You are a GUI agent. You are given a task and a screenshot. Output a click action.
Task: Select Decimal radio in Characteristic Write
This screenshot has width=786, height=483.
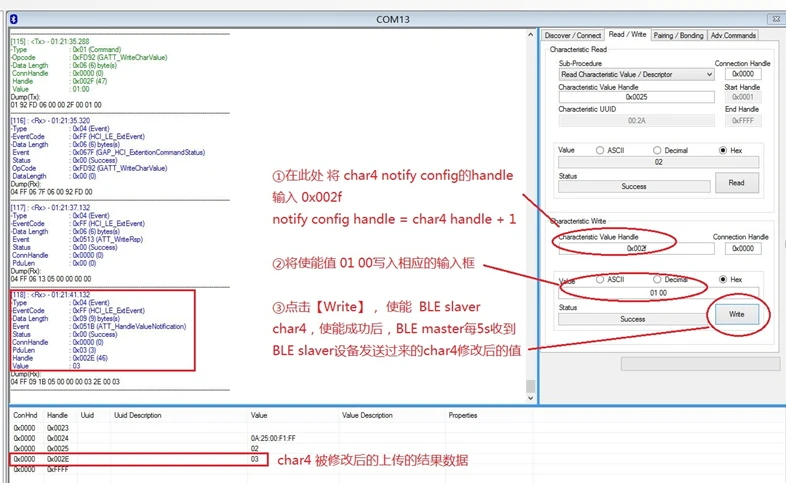click(657, 280)
